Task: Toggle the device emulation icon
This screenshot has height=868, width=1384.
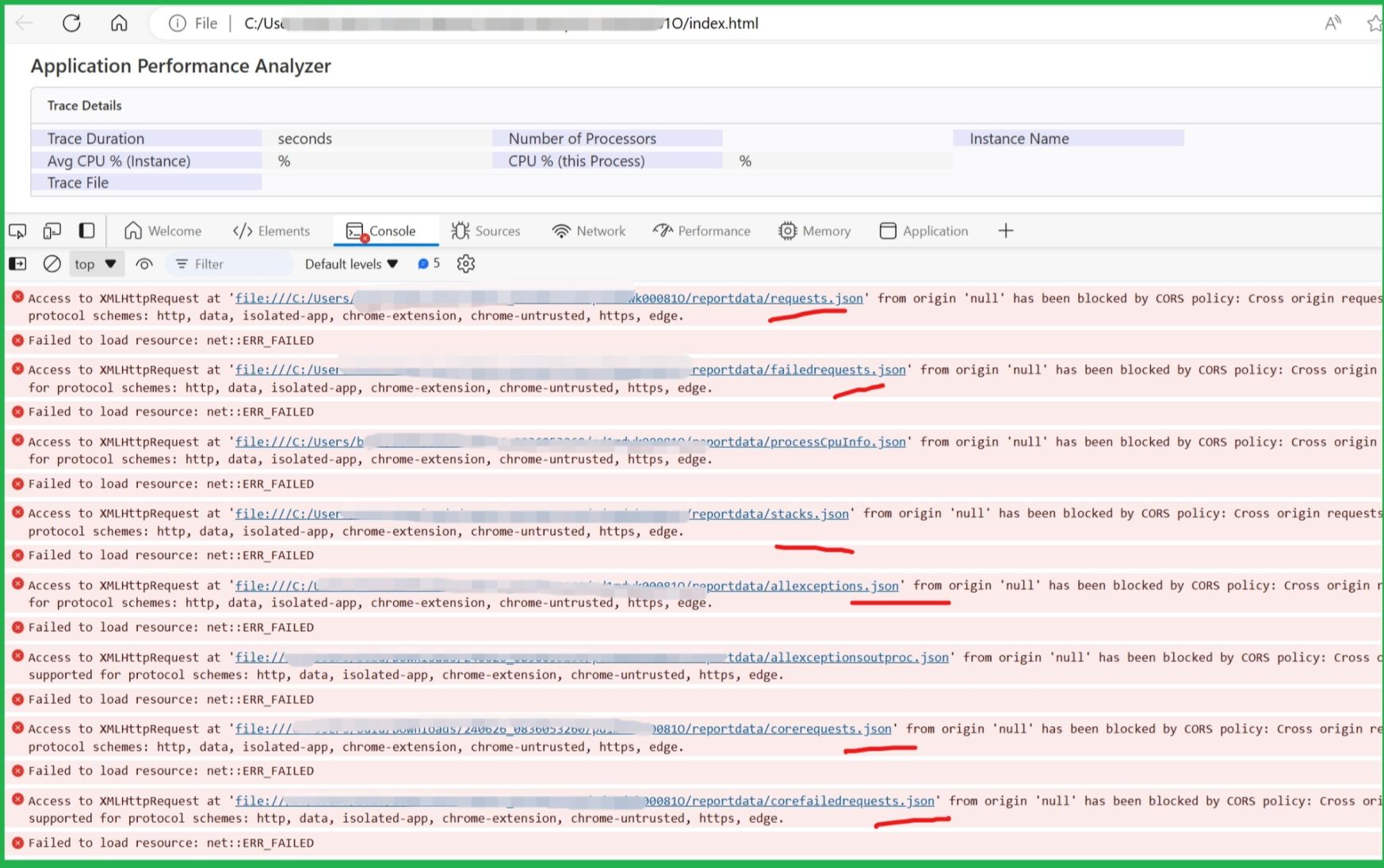Action: coord(52,231)
